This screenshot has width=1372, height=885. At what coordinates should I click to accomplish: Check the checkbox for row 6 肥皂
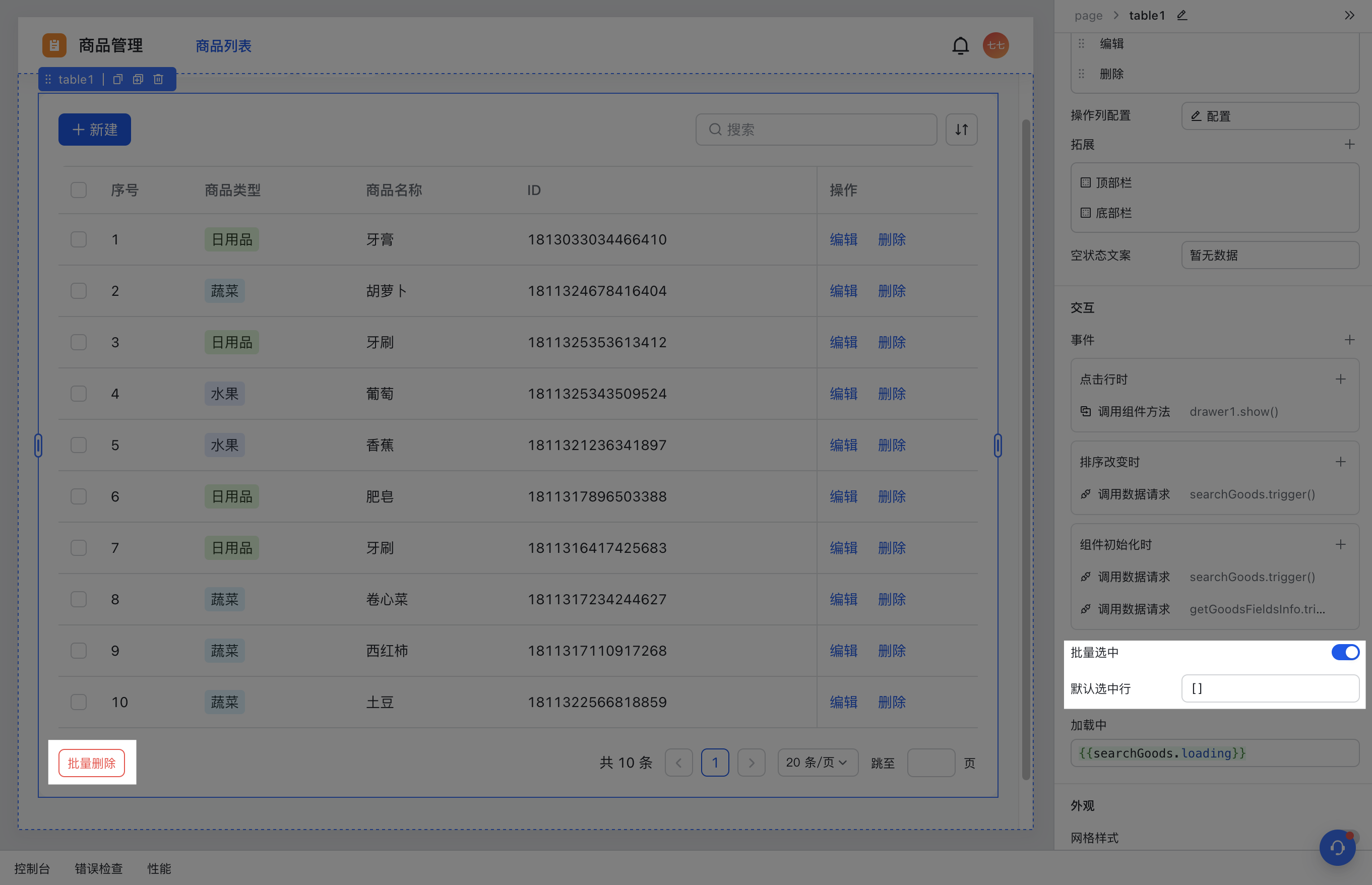pyautogui.click(x=79, y=496)
